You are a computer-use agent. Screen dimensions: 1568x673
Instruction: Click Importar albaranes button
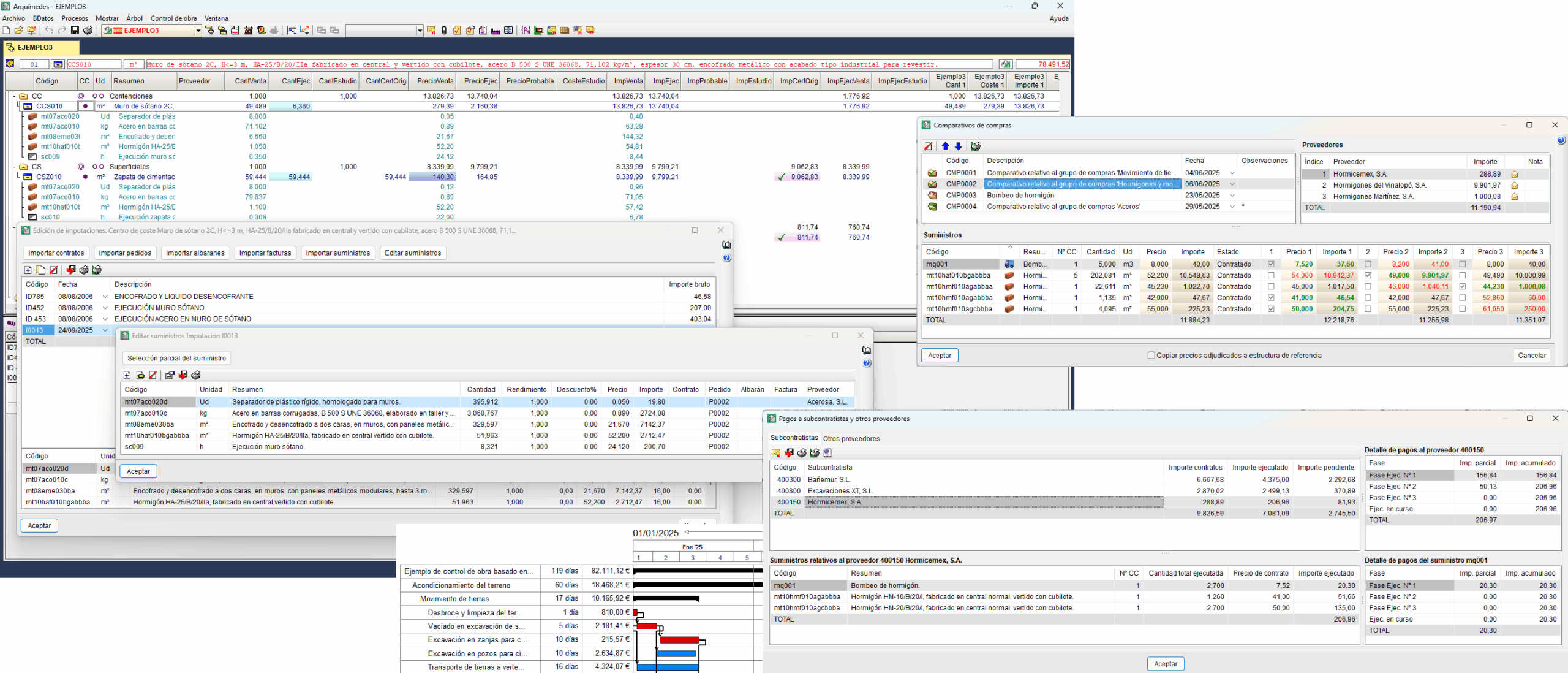(x=195, y=253)
